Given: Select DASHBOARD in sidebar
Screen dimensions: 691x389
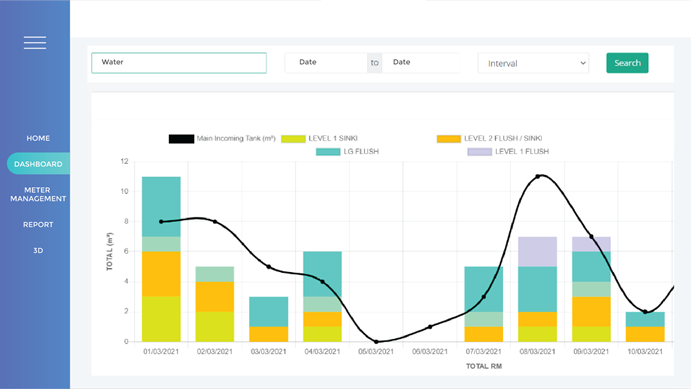Looking at the screenshot, I should coord(38,164).
